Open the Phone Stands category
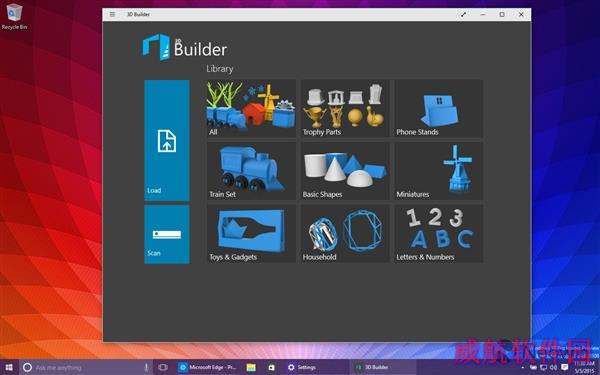This screenshot has width=600, height=375. (x=439, y=108)
